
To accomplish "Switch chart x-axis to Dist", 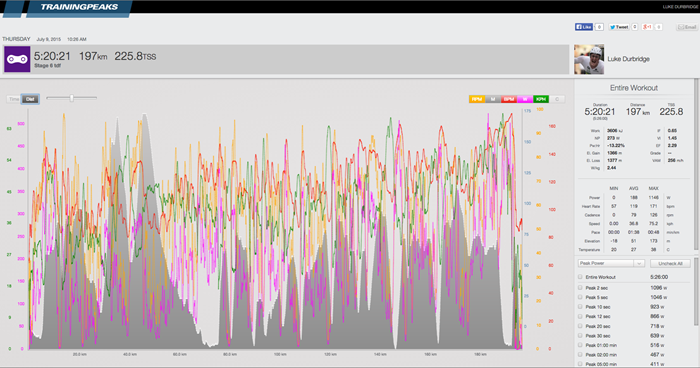I will [30, 99].
